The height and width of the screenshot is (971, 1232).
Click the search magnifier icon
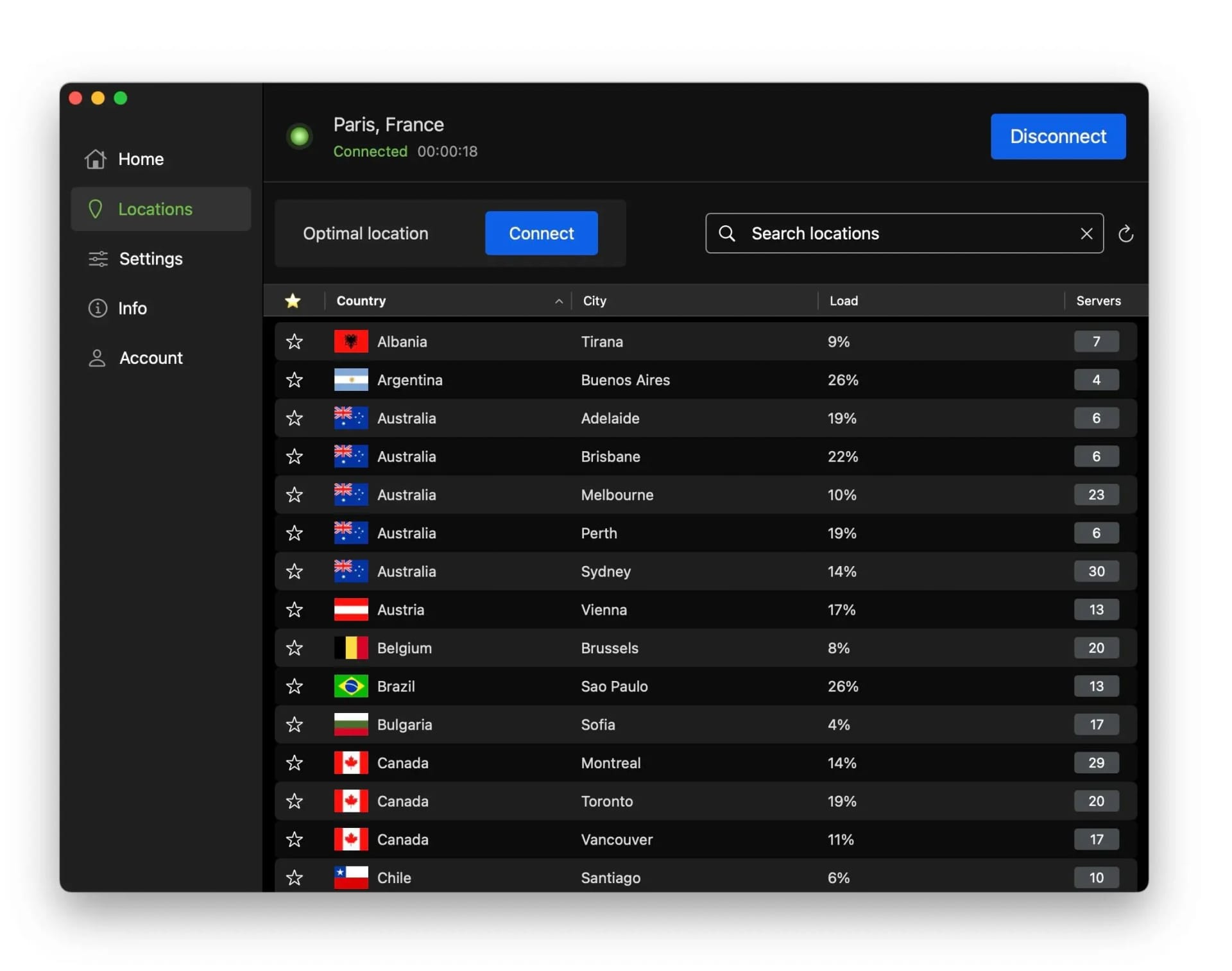[x=726, y=233]
